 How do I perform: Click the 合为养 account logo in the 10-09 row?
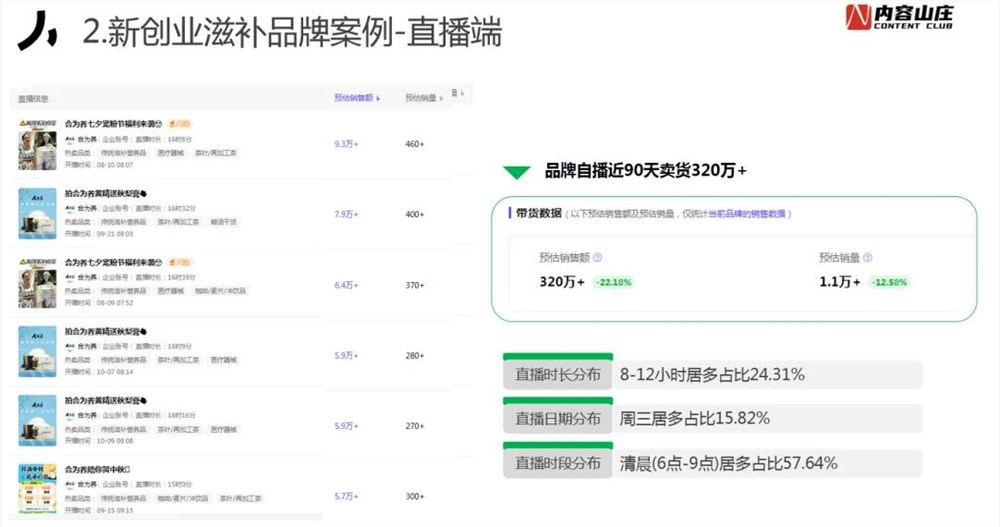pos(70,415)
